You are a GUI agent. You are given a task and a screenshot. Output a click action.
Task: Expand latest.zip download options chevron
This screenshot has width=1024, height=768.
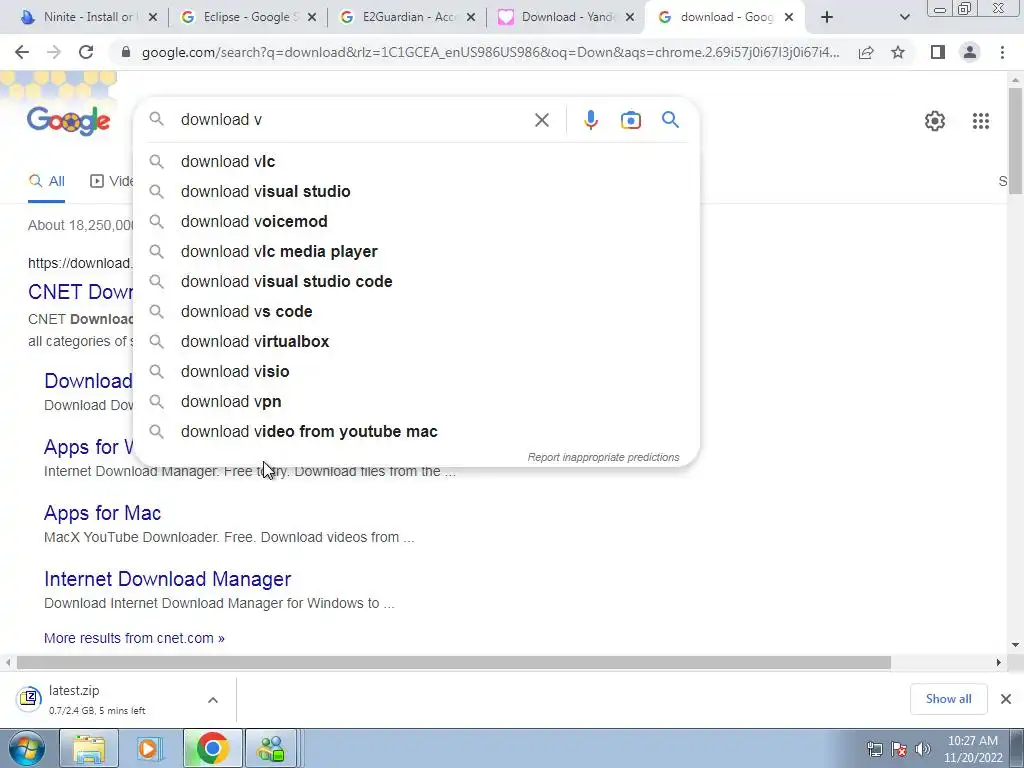pyautogui.click(x=213, y=700)
